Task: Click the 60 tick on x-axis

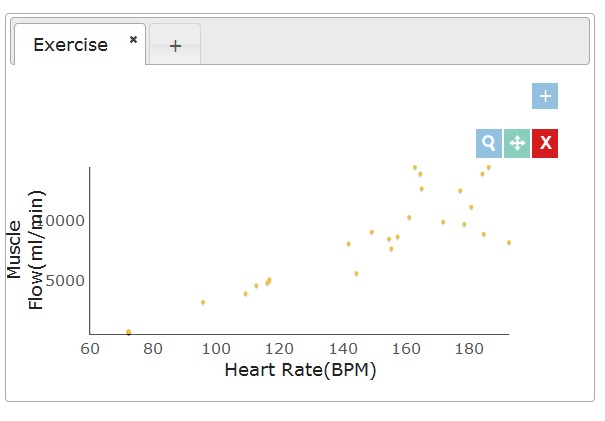Action: (90, 348)
